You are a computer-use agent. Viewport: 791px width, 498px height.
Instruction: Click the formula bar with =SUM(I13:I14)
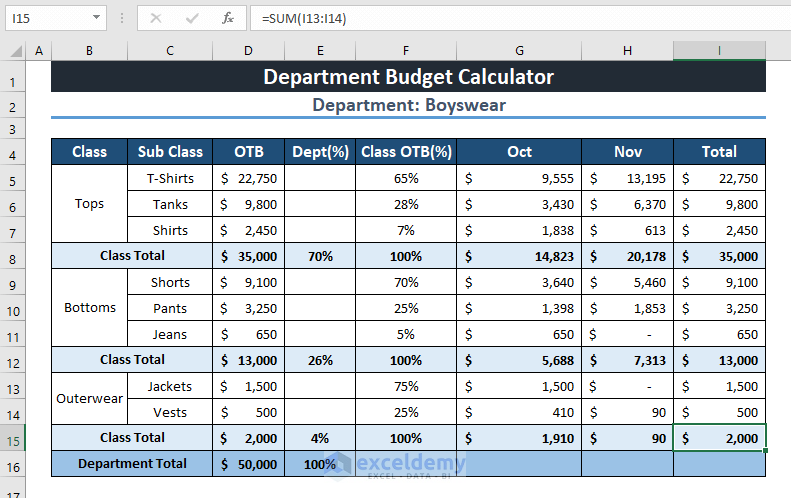point(500,18)
